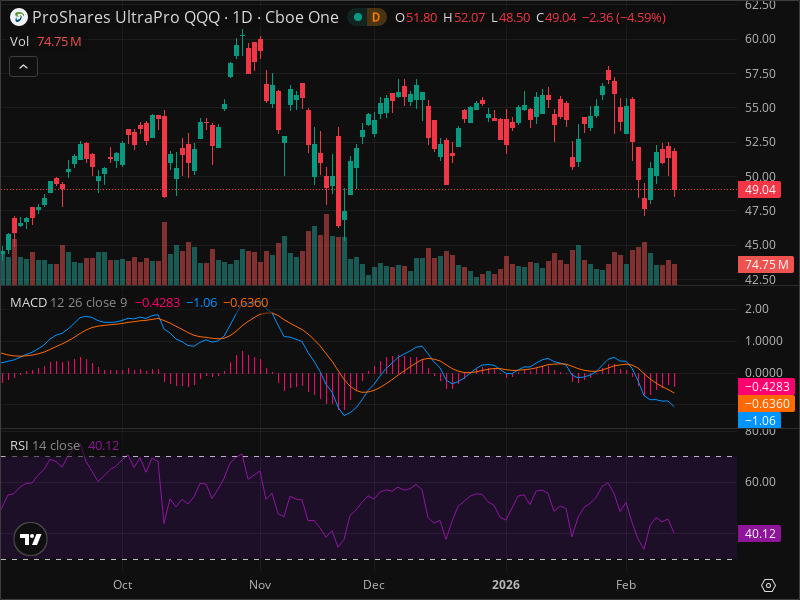Click the low price L48.50 value
This screenshot has height=600, width=800.
pyautogui.click(x=511, y=17)
